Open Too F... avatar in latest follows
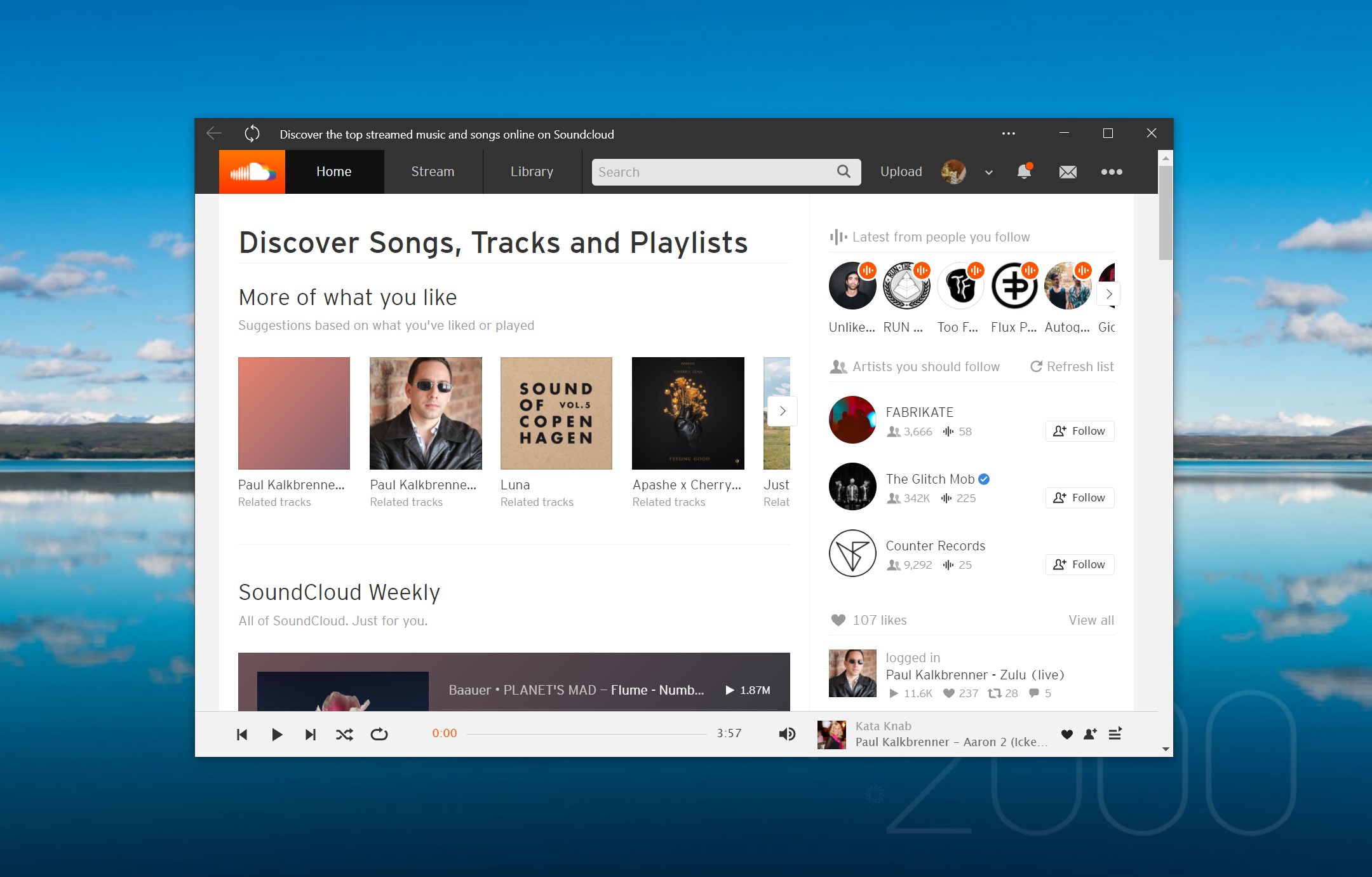The height and width of the screenshot is (877, 1372). pos(960,286)
